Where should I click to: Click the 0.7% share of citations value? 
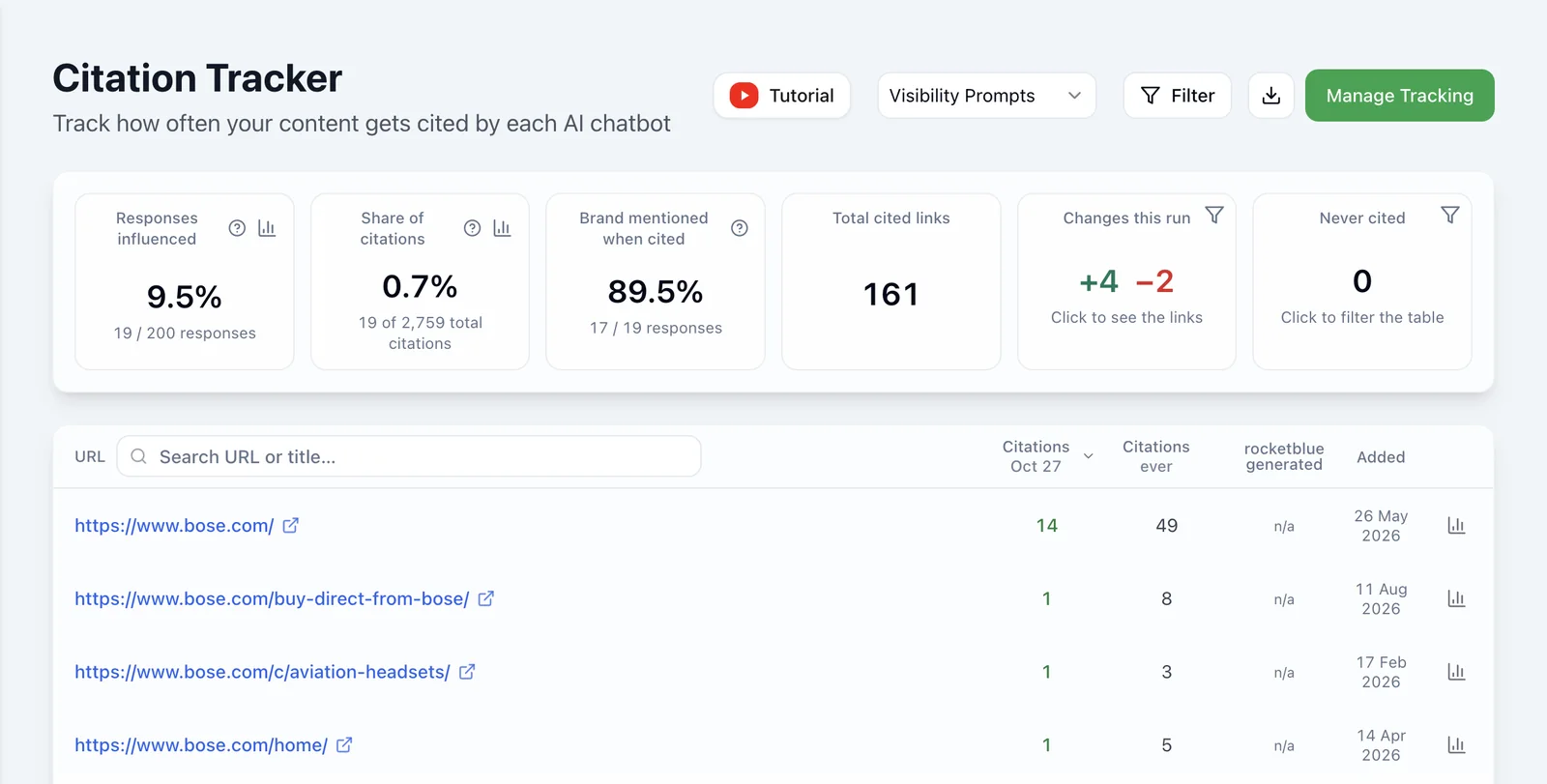(420, 287)
